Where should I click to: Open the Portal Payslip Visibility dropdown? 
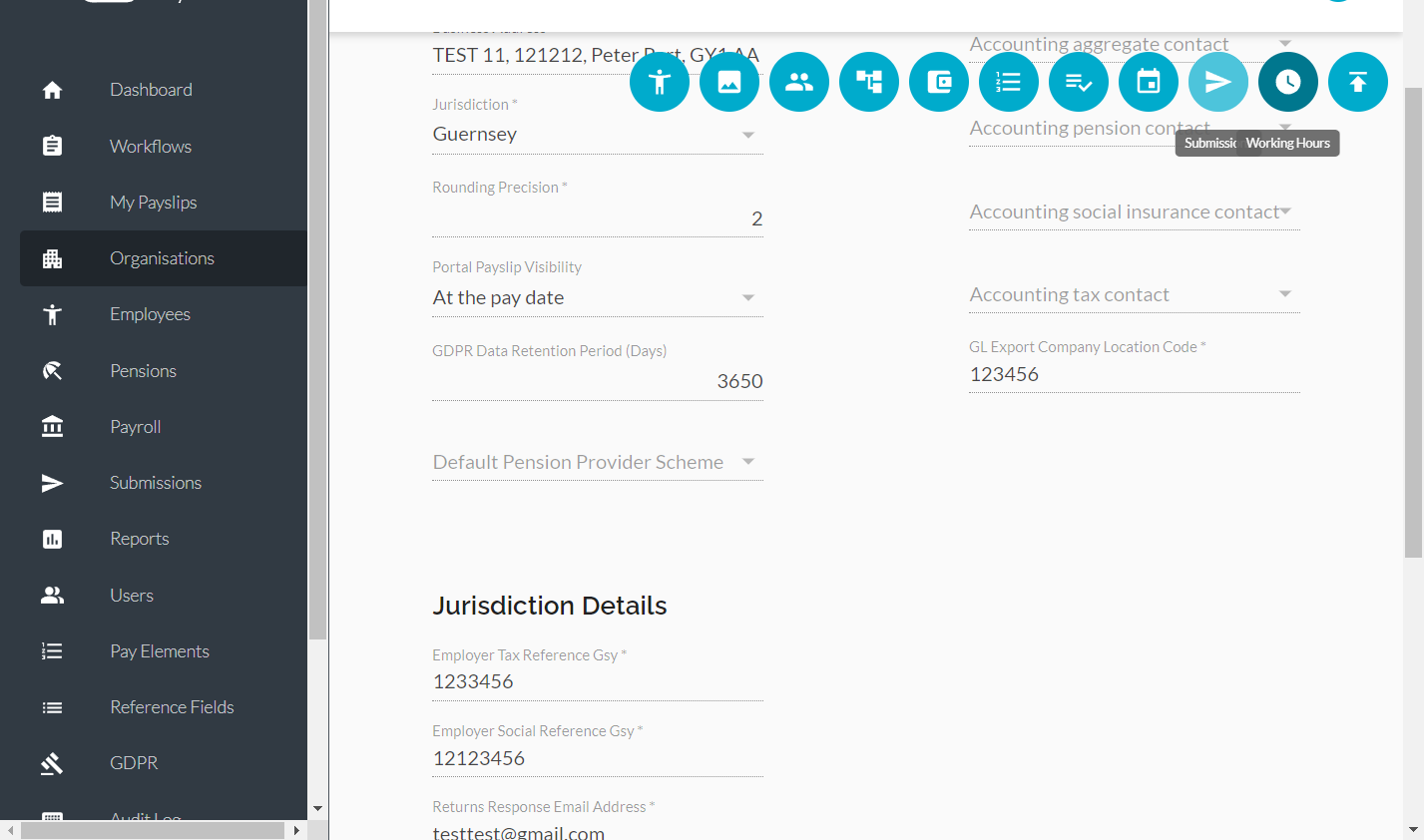(598, 297)
